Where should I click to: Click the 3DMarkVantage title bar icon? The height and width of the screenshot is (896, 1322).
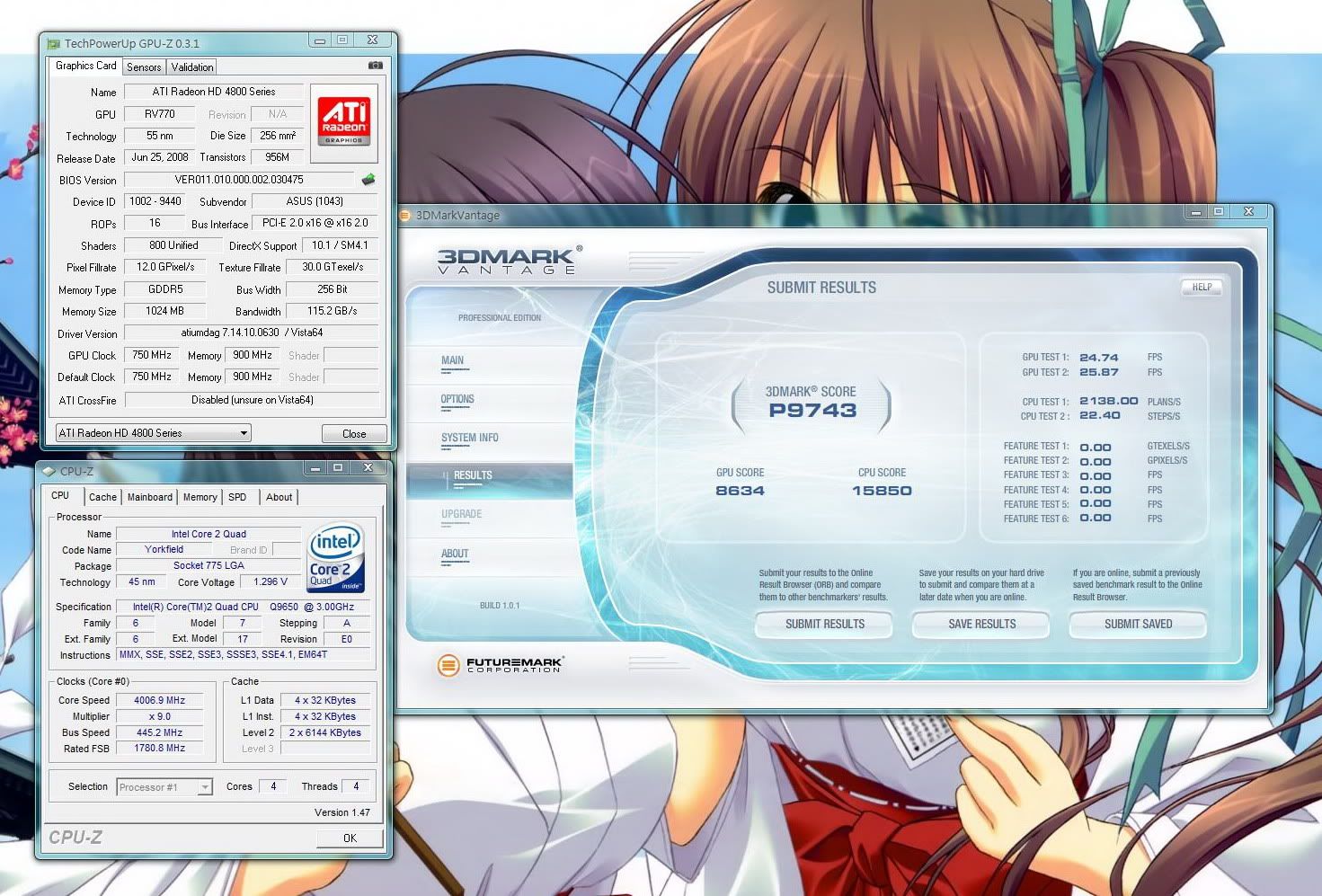click(x=405, y=216)
